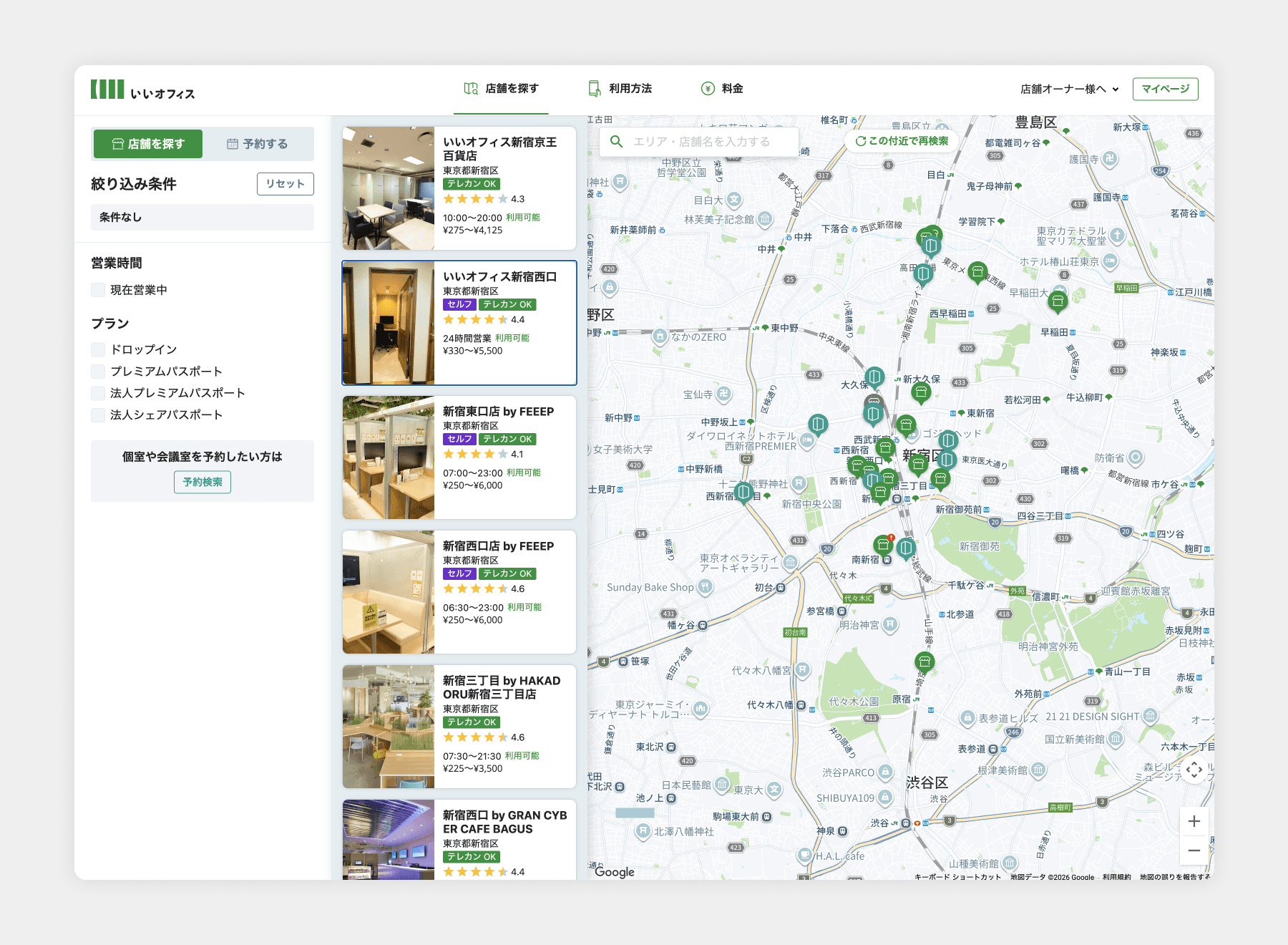1288x945 pixels.
Task: Enable the ドロップイン plan checkbox
Action: click(x=98, y=349)
